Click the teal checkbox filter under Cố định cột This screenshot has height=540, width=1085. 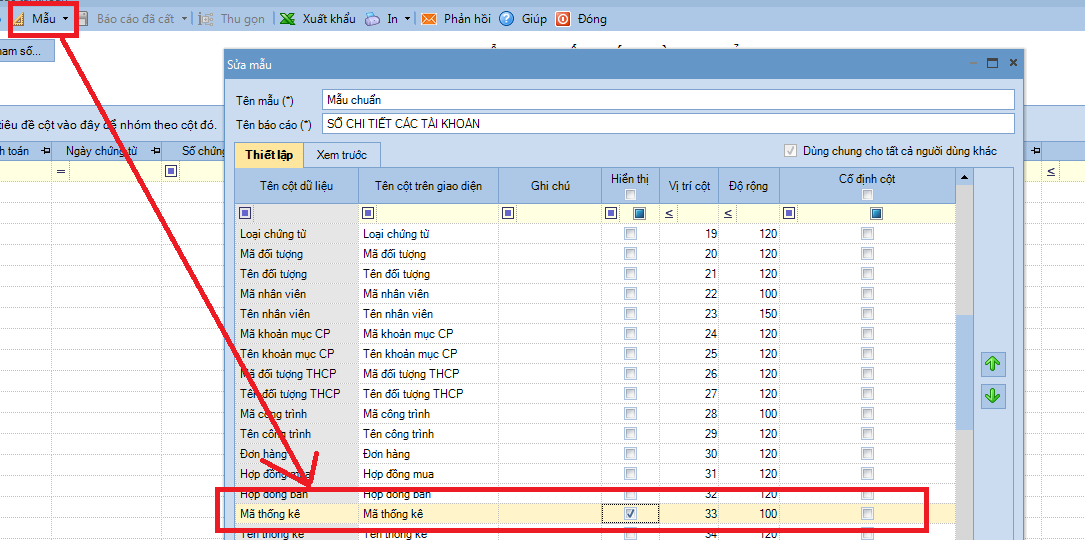[x=877, y=213]
